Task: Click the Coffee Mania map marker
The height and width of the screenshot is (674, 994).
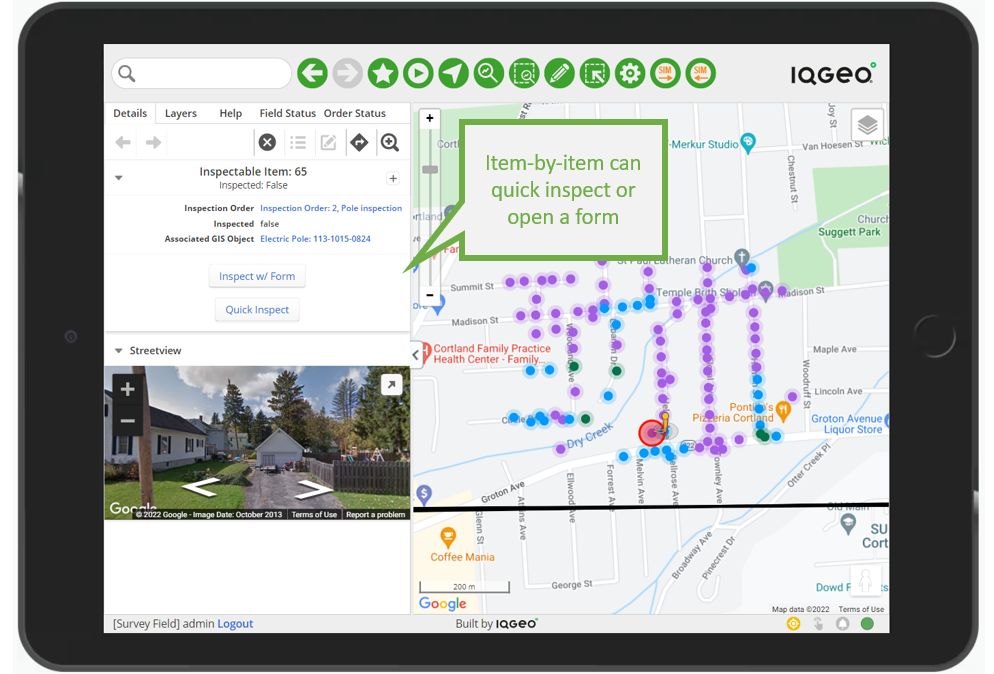Action: coord(448,538)
